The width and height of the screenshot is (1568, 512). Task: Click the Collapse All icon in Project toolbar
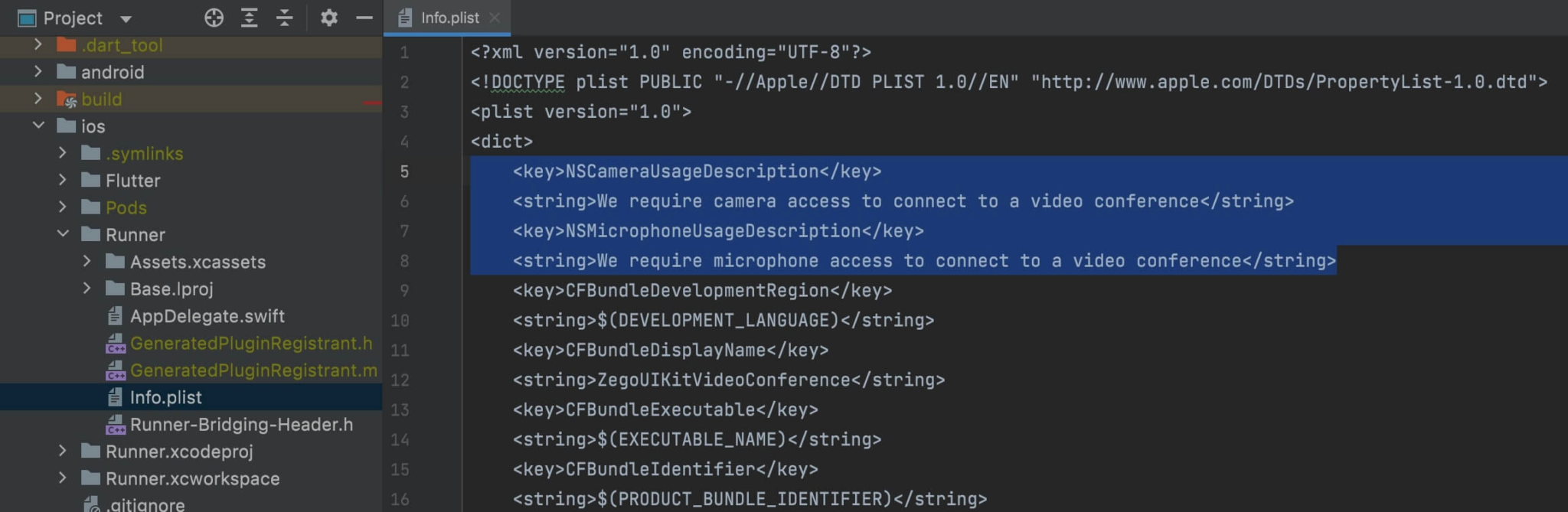coord(284,18)
